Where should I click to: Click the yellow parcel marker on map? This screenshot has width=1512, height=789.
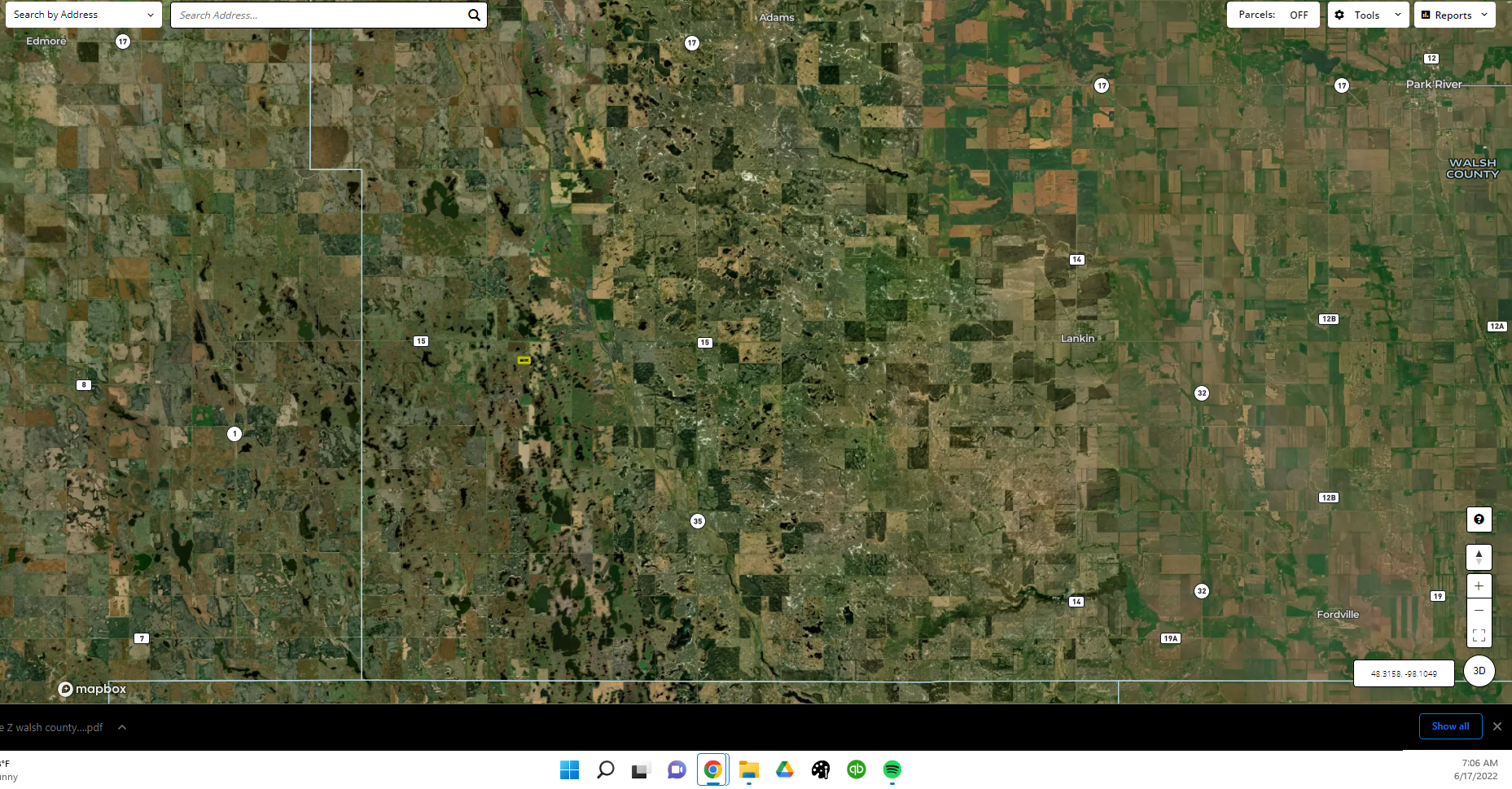[x=524, y=360]
